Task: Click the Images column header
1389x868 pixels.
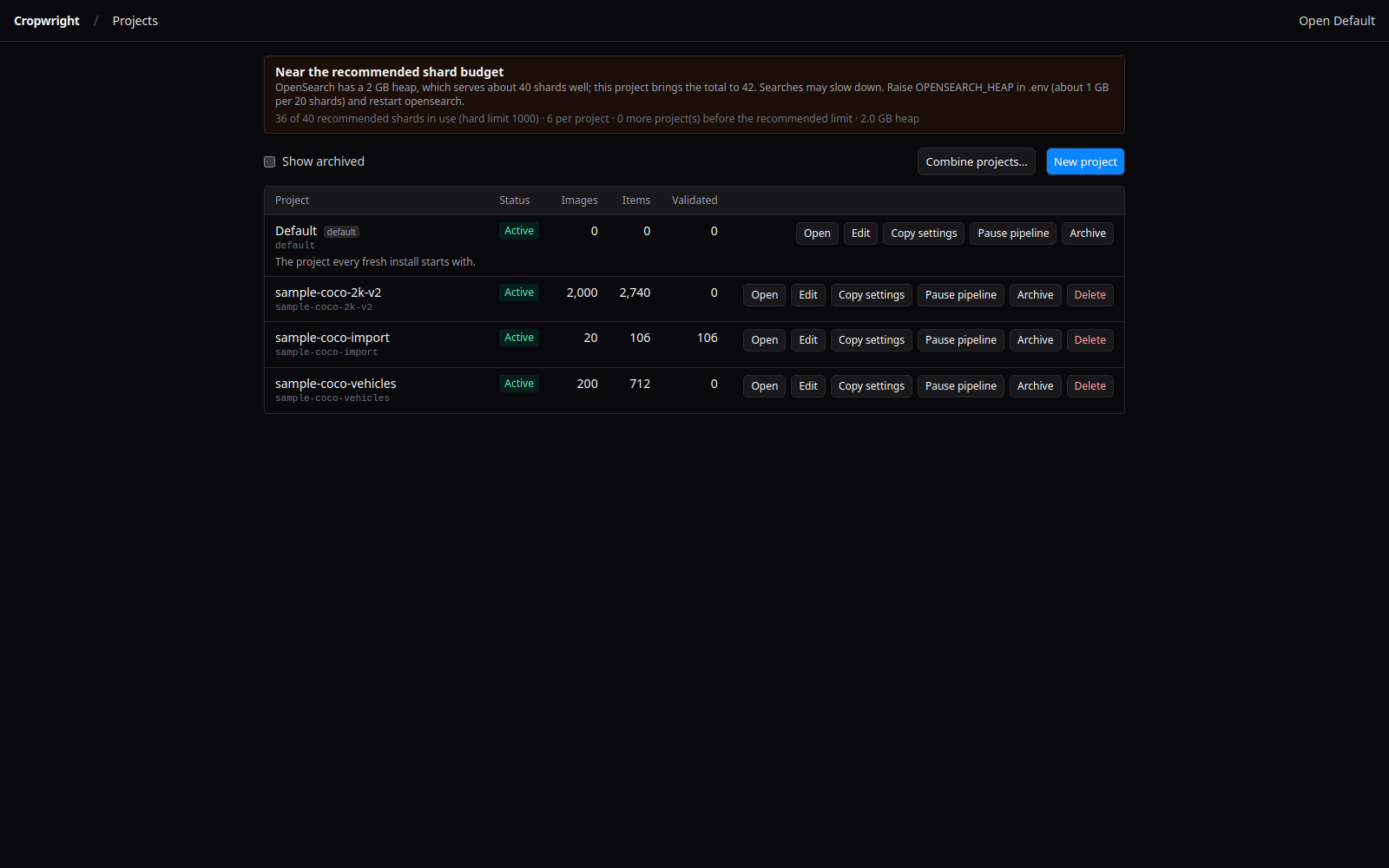Action: point(579,201)
